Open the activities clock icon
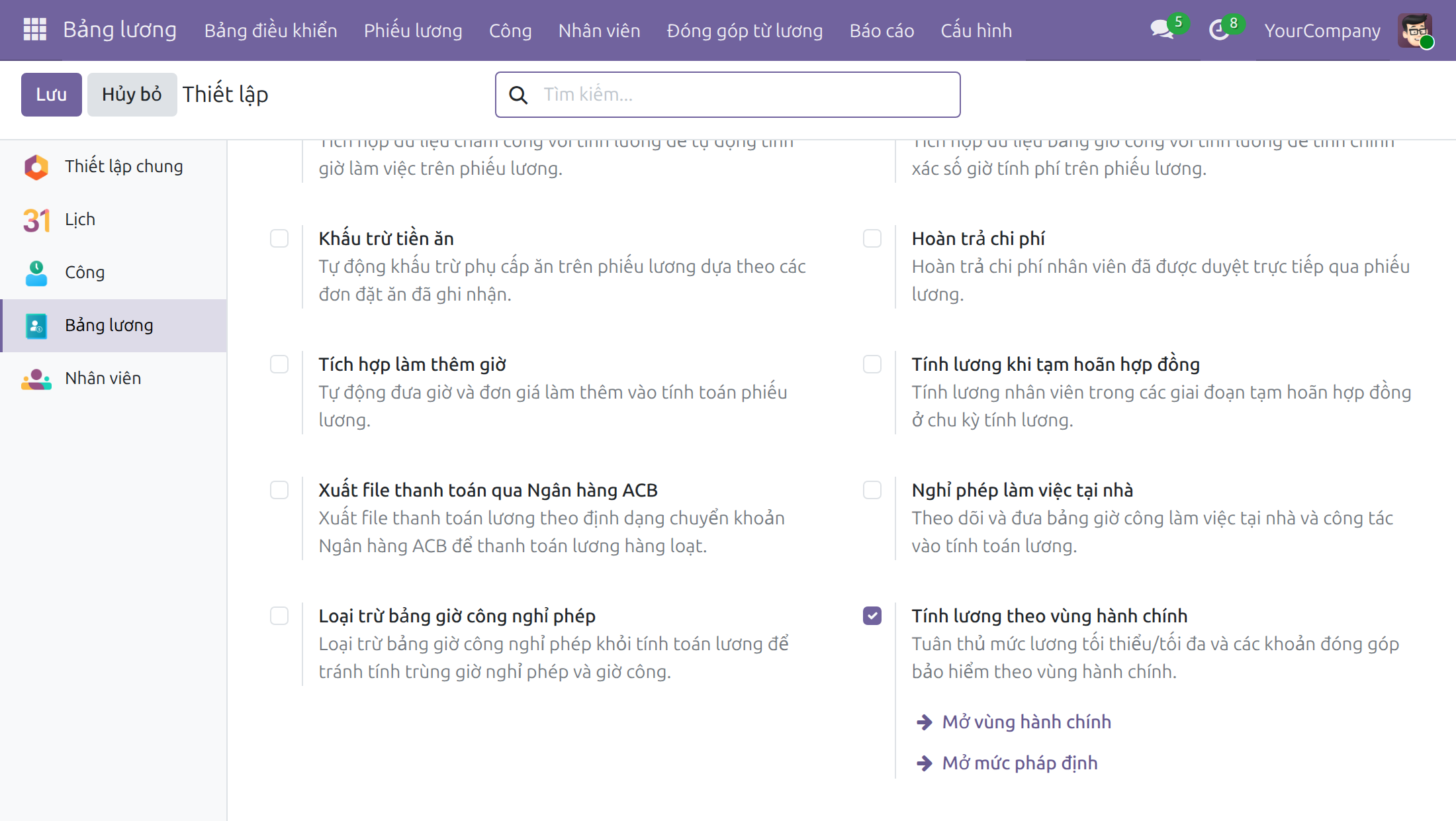This screenshot has height=821, width=1456. (x=1219, y=30)
